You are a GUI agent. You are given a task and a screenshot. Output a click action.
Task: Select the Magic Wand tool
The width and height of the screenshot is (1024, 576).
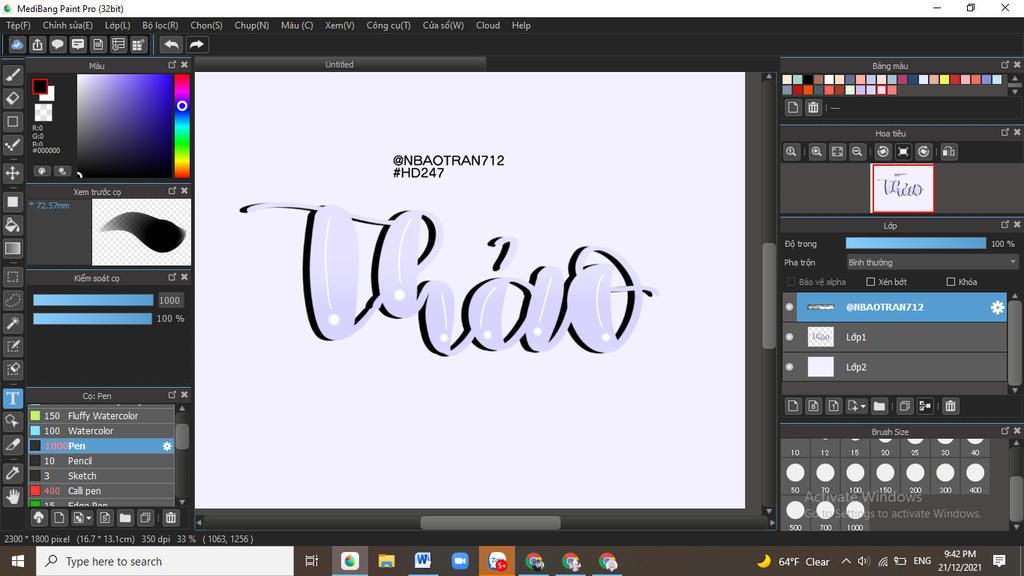(x=12, y=323)
